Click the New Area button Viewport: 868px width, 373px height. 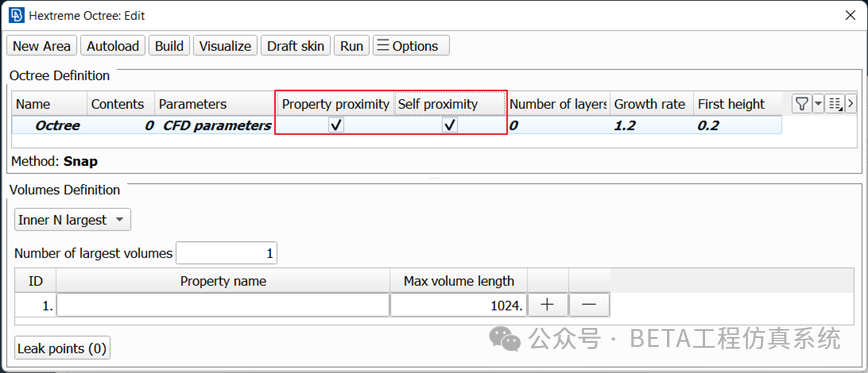click(x=42, y=46)
